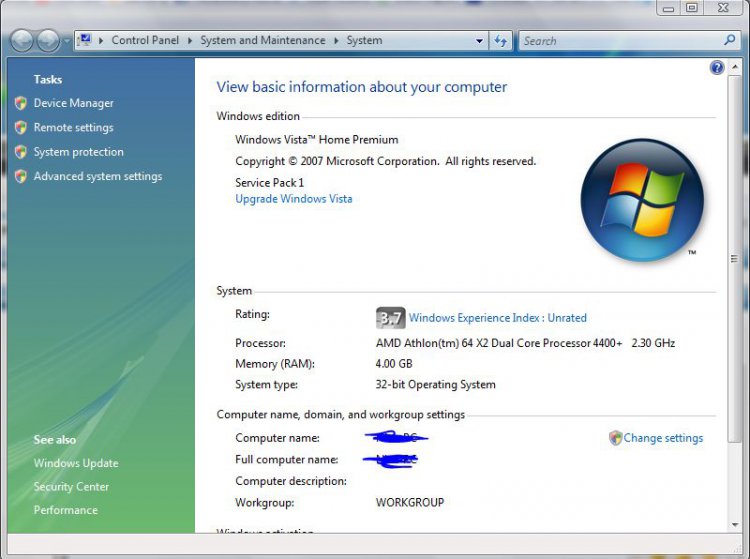Go forward with the Forward arrow button

(48, 41)
